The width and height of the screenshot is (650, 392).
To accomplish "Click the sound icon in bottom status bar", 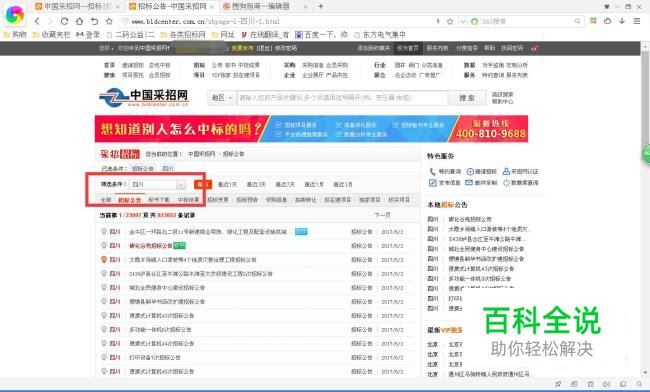I will pyautogui.click(x=606, y=384).
